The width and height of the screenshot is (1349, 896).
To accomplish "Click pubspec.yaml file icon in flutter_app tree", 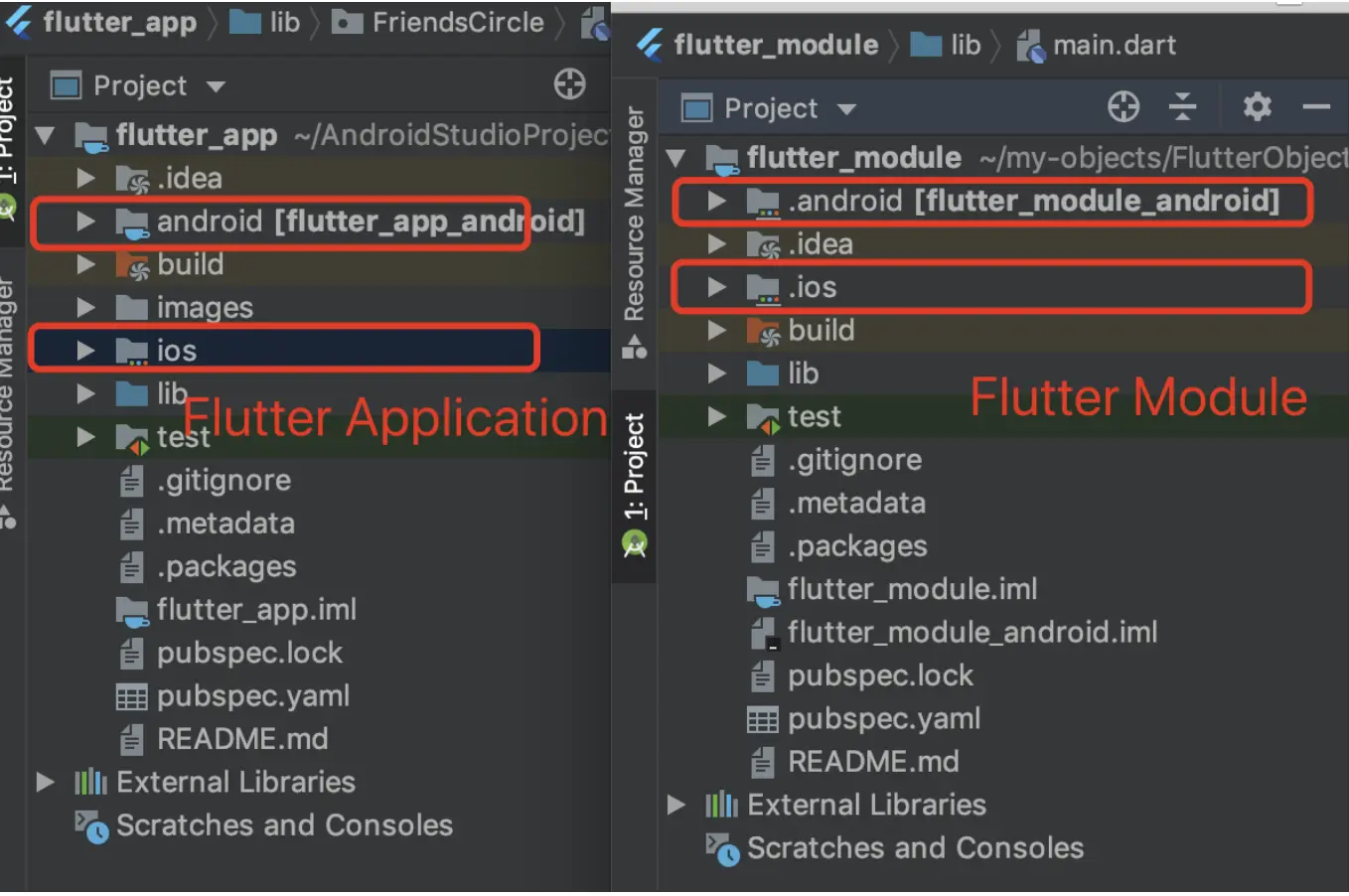I will pos(131,696).
